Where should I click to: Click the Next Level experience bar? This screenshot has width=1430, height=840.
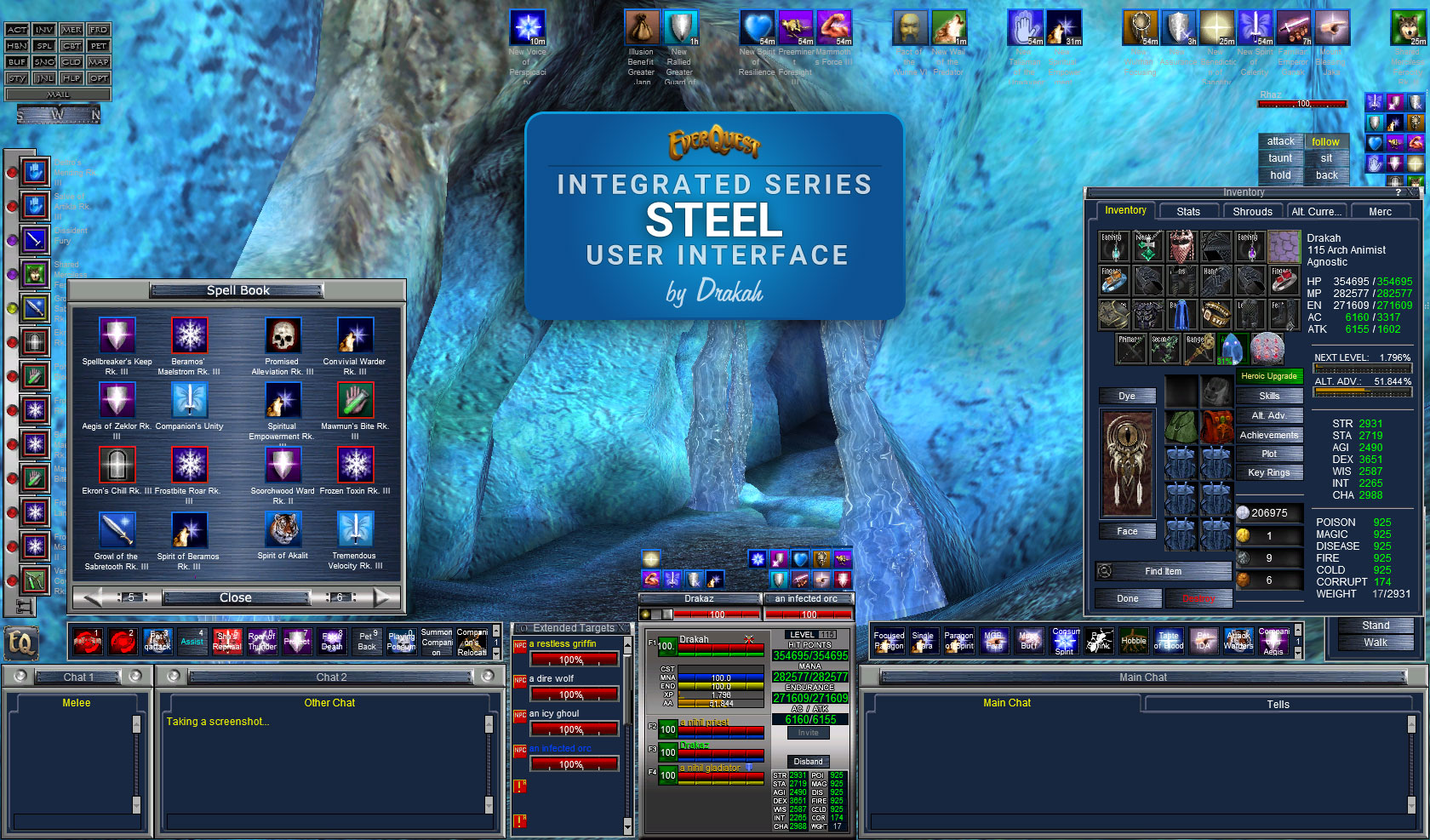click(1363, 369)
